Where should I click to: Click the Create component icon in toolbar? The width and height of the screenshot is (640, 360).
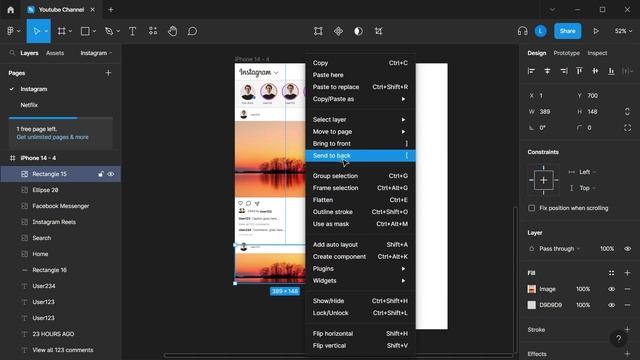pos(338,31)
